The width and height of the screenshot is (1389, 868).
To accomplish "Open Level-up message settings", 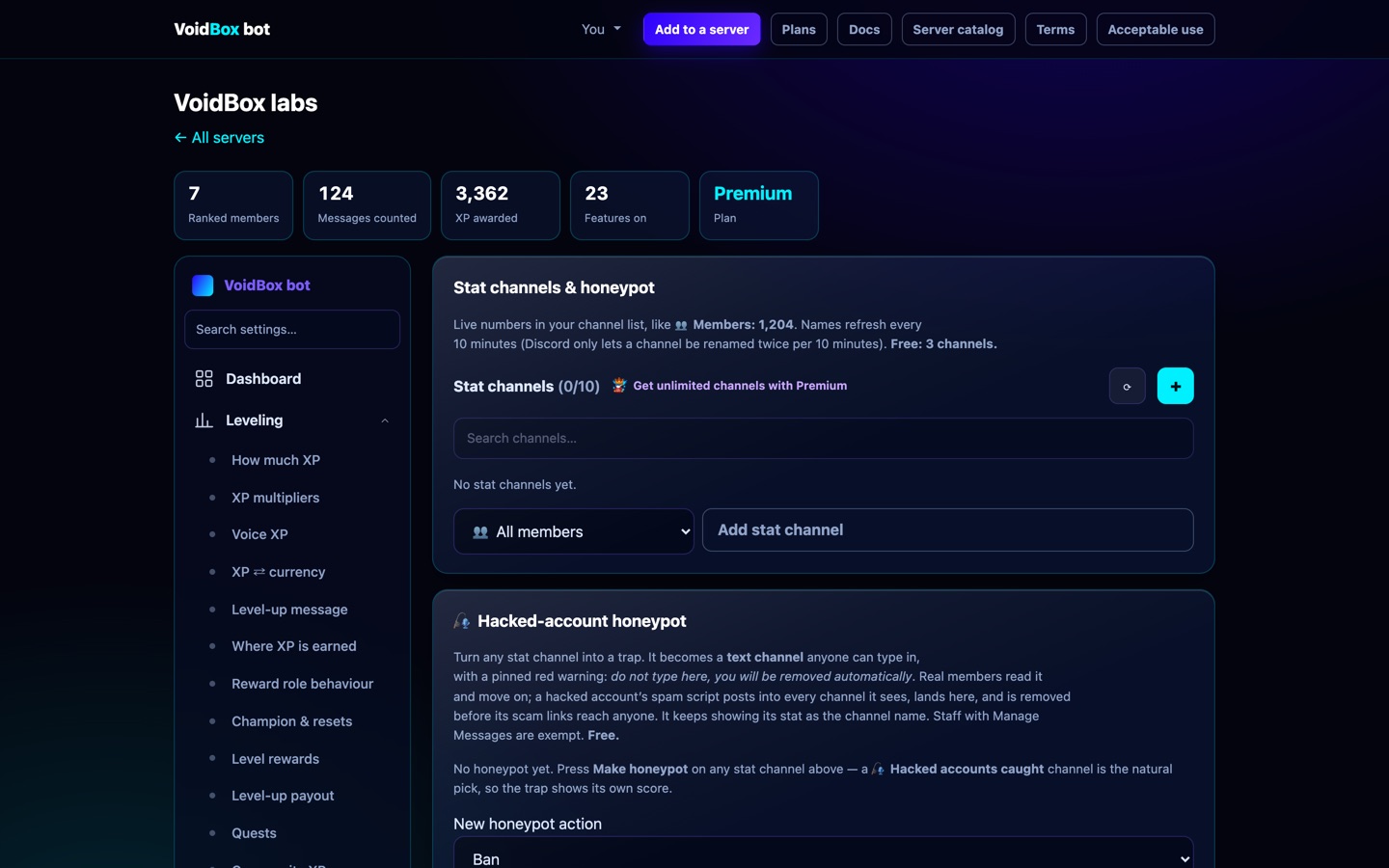I will tap(289, 610).
